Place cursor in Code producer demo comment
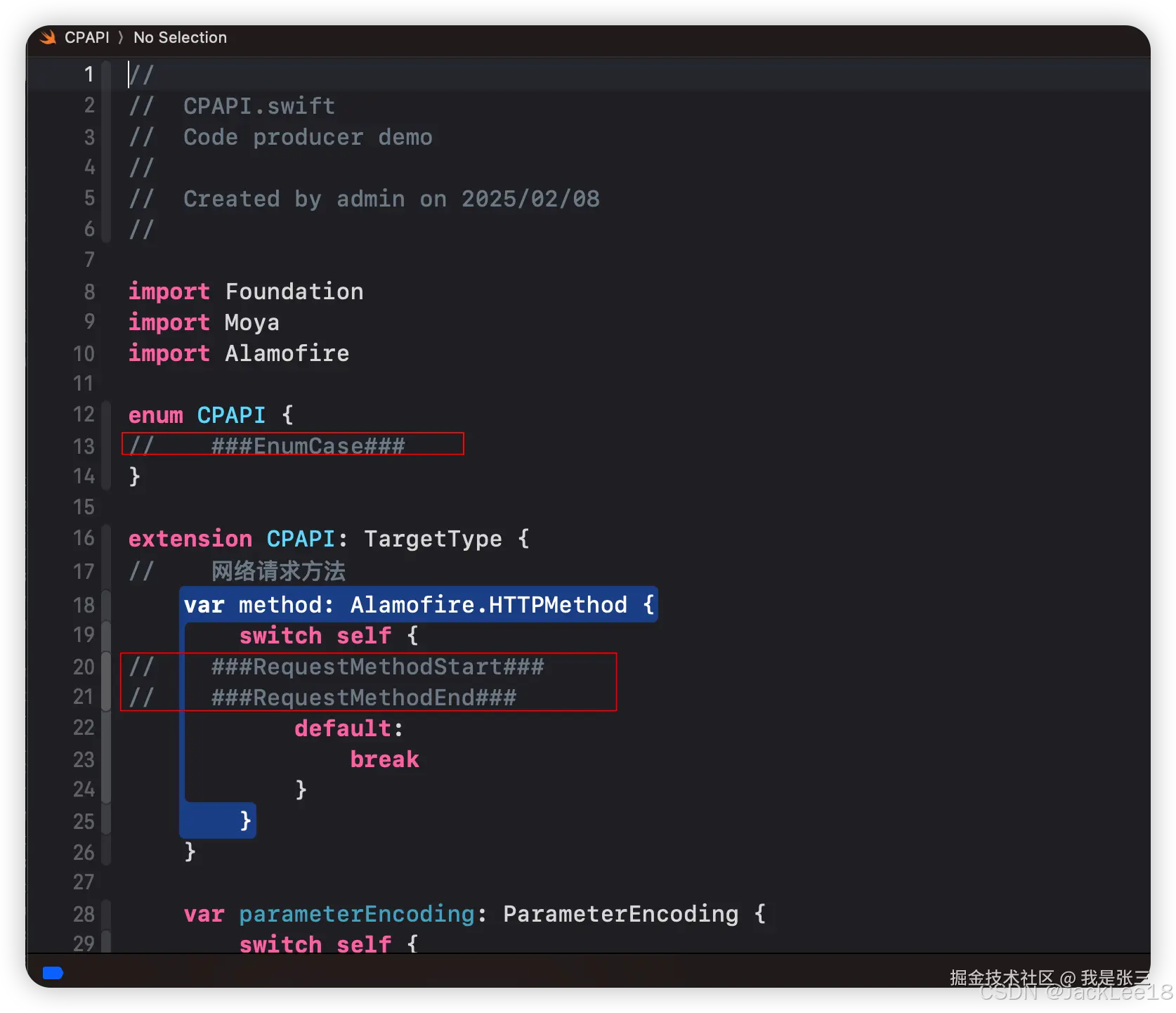The width and height of the screenshot is (1176, 1013). click(308, 137)
